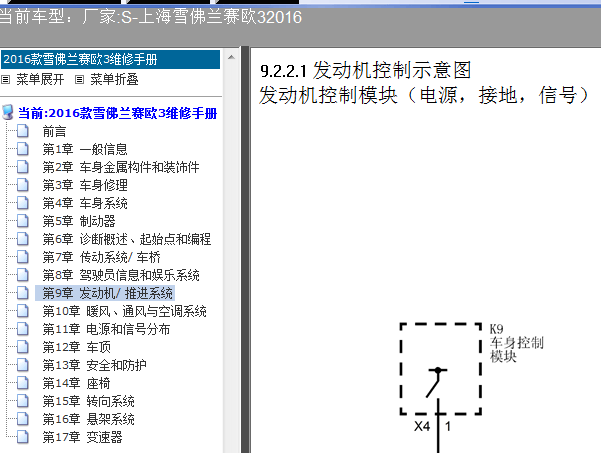Click the computer icon beside 当前:2016款雪佛兰赛欧3维修手册

coord(8,112)
